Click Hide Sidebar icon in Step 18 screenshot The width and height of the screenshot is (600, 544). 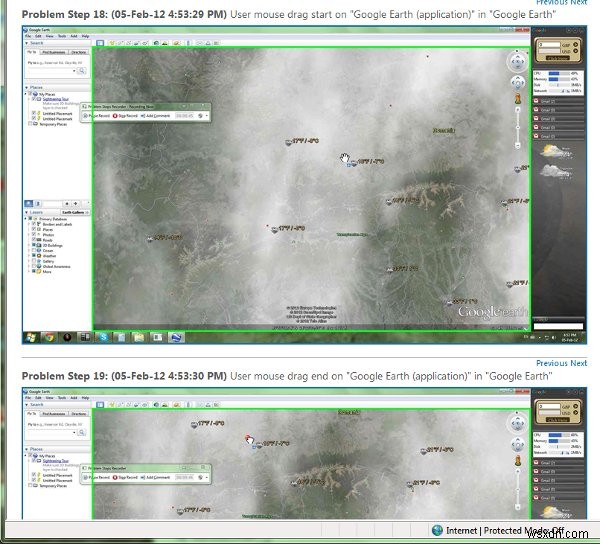(100, 43)
